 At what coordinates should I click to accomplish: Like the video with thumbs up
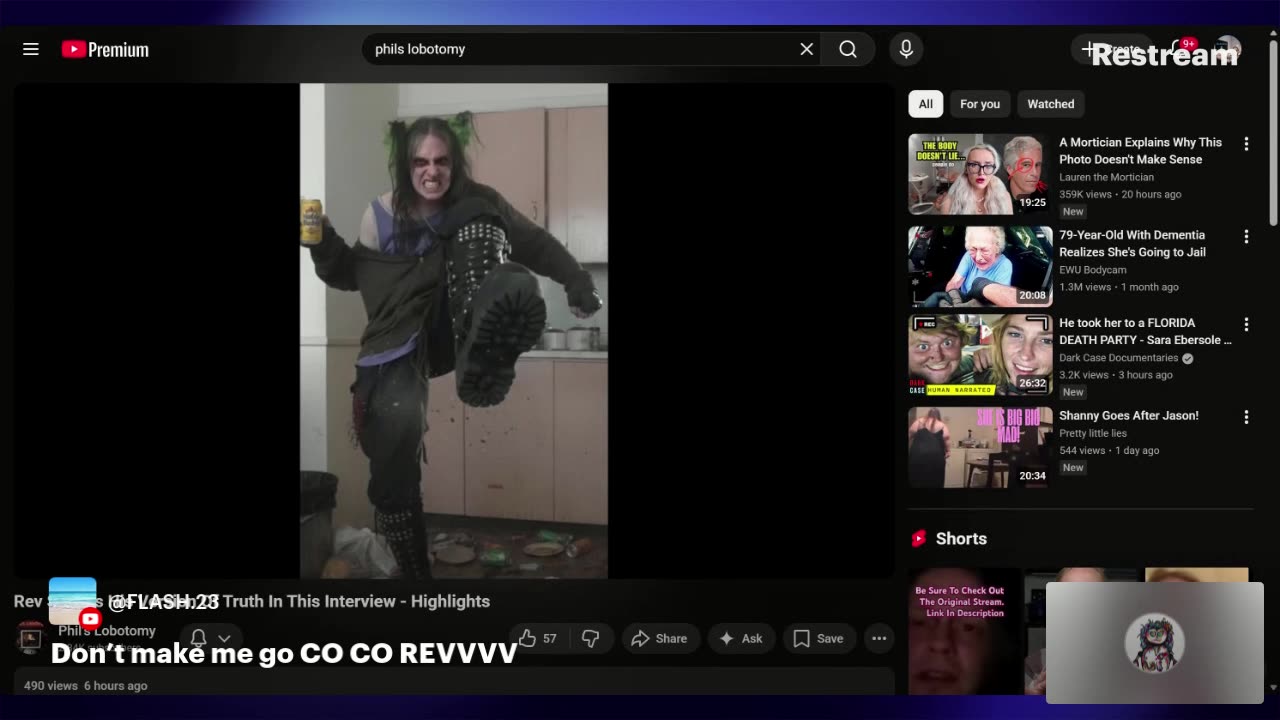click(538, 638)
